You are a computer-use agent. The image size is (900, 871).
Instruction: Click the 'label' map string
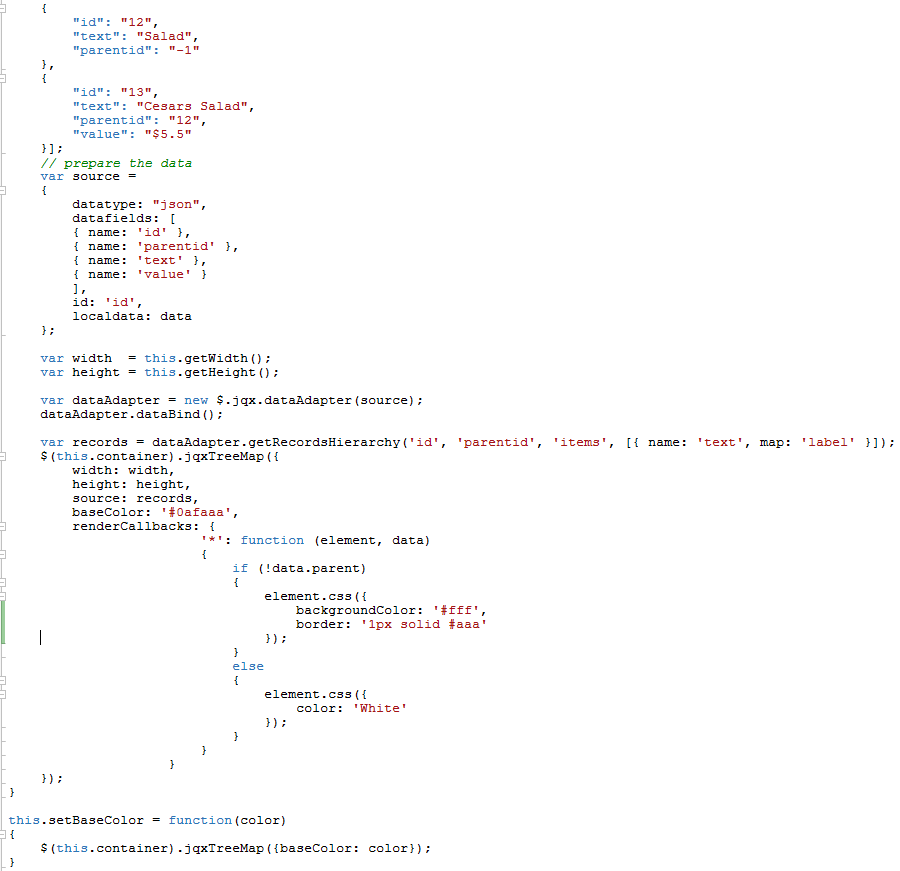tap(828, 442)
